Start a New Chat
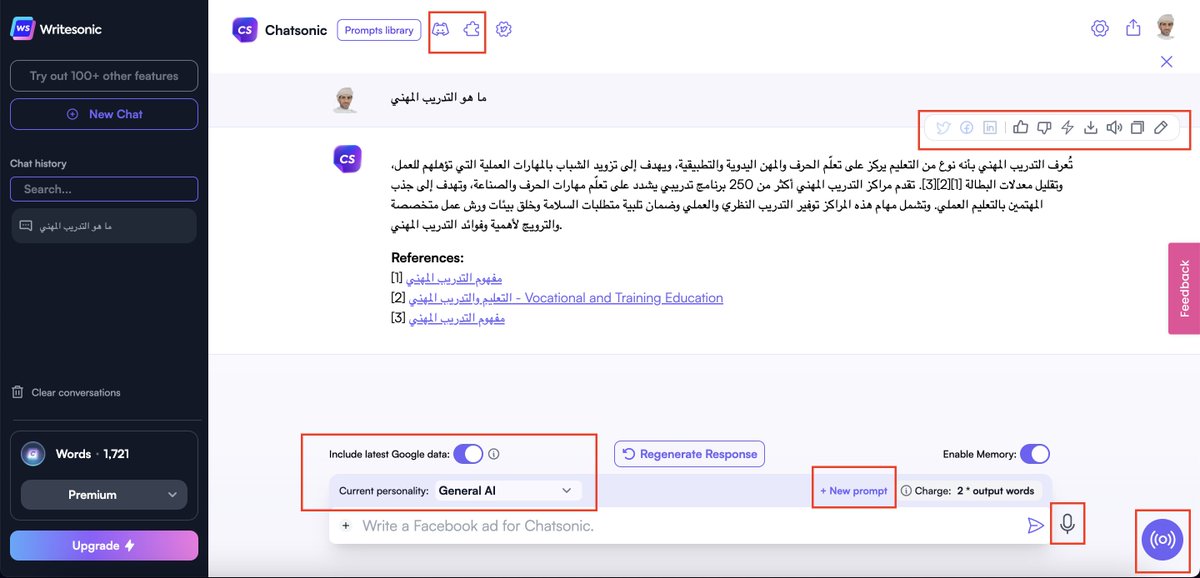 pyautogui.click(x=104, y=114)
